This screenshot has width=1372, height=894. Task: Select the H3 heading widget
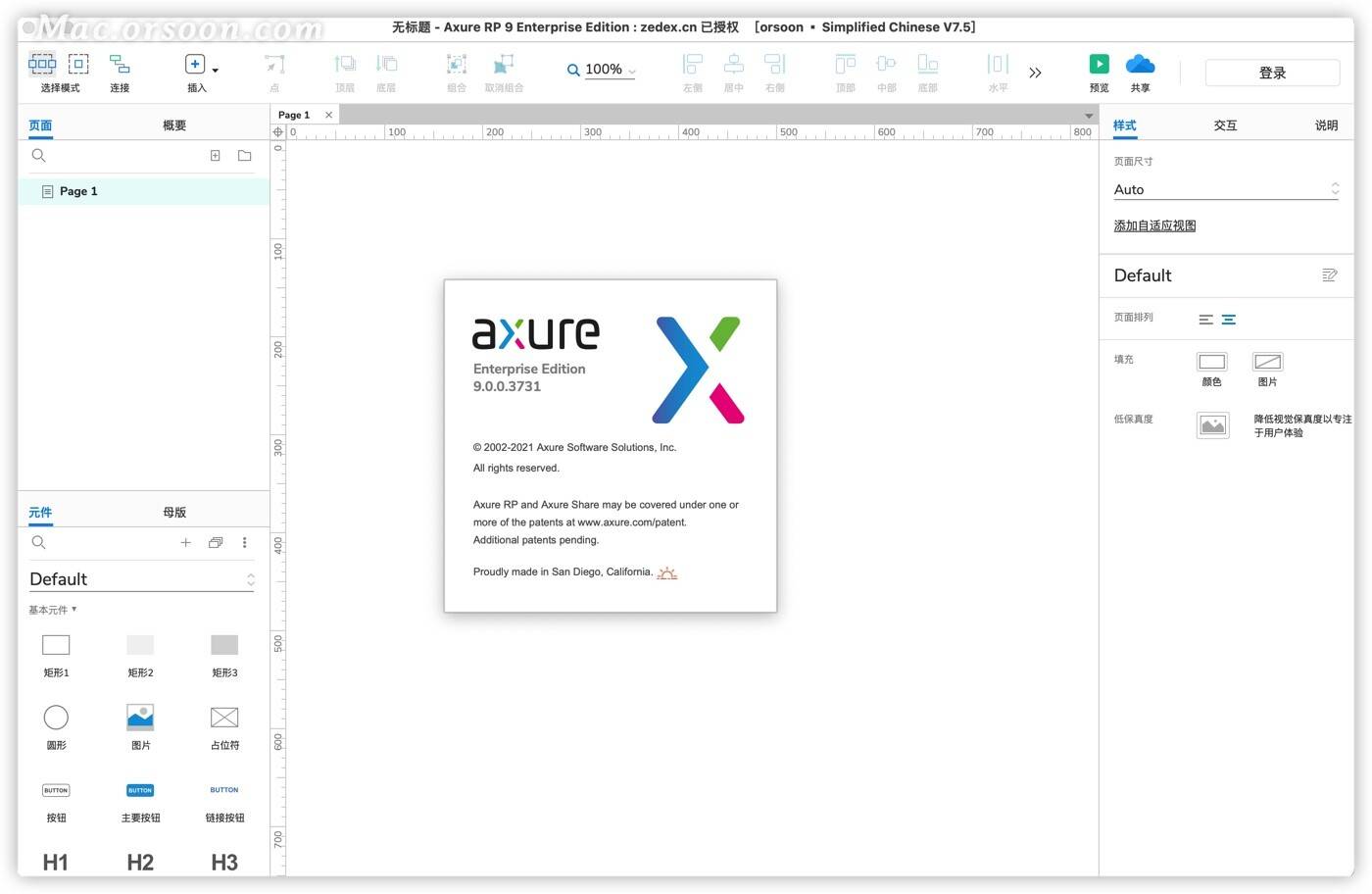pos(224,862)
